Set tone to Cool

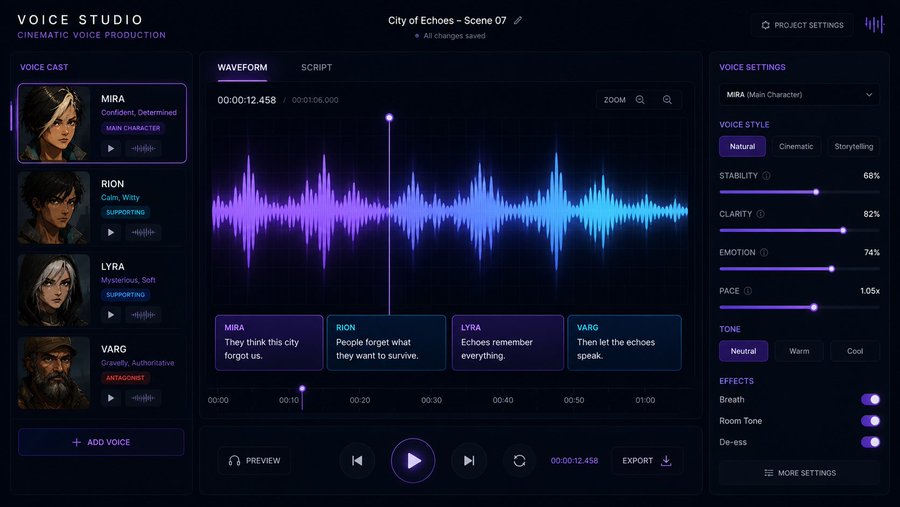click(x=855, y=351)
